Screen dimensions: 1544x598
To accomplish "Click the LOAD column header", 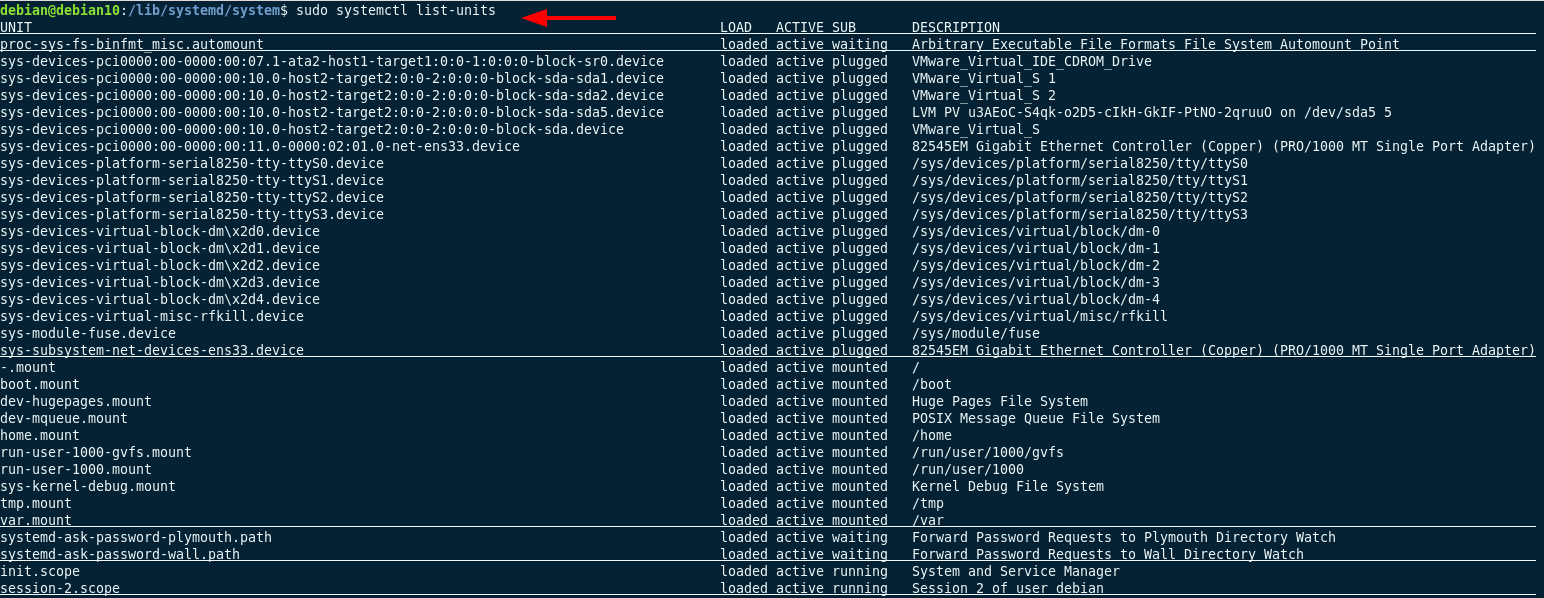I will 736,27.
